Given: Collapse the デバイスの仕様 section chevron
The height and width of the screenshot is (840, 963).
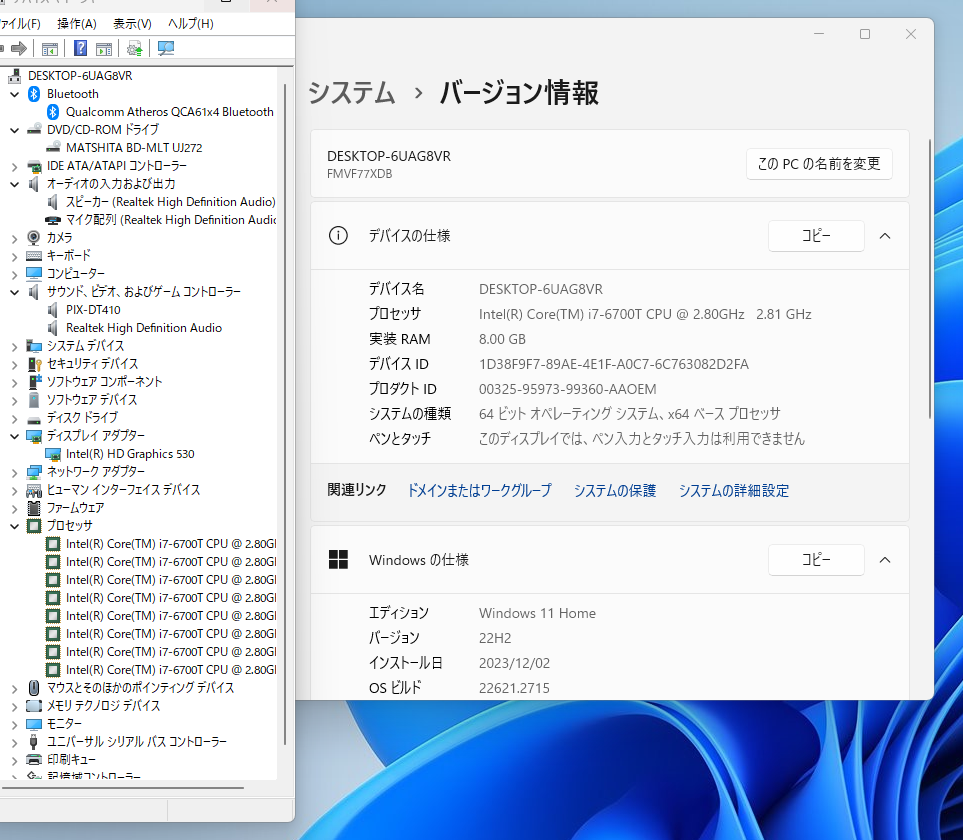Looking at the screenshot, I should 884,236.
